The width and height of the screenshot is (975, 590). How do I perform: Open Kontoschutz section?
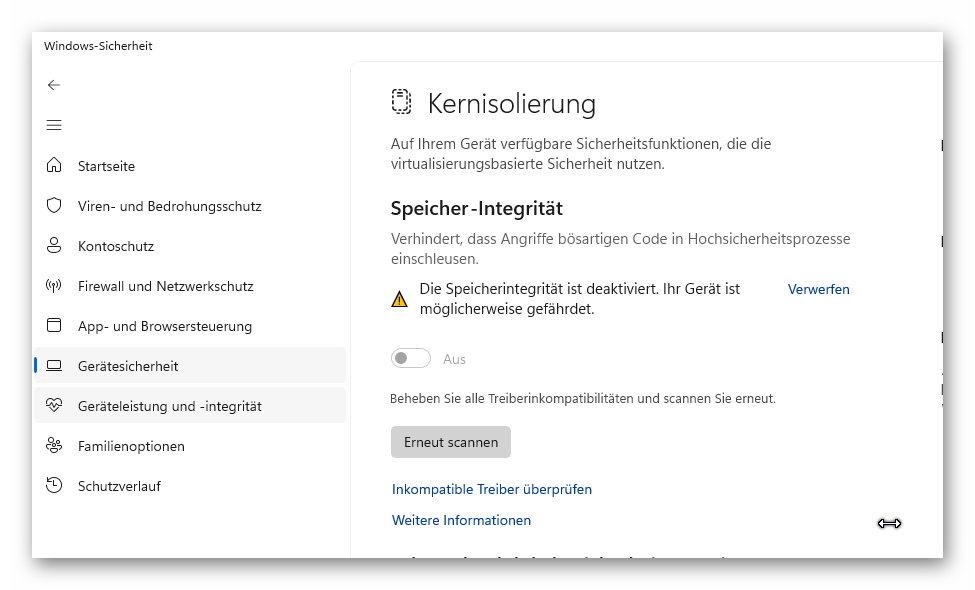pyautogui.click(x=190, y=246)
